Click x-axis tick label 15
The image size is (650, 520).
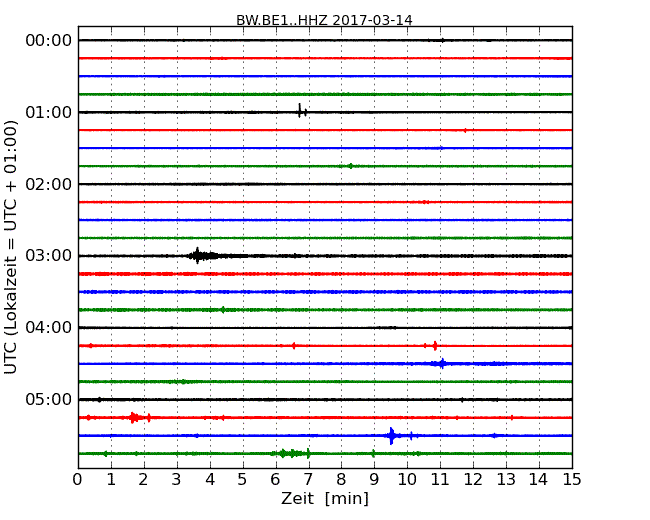point(572,480)
